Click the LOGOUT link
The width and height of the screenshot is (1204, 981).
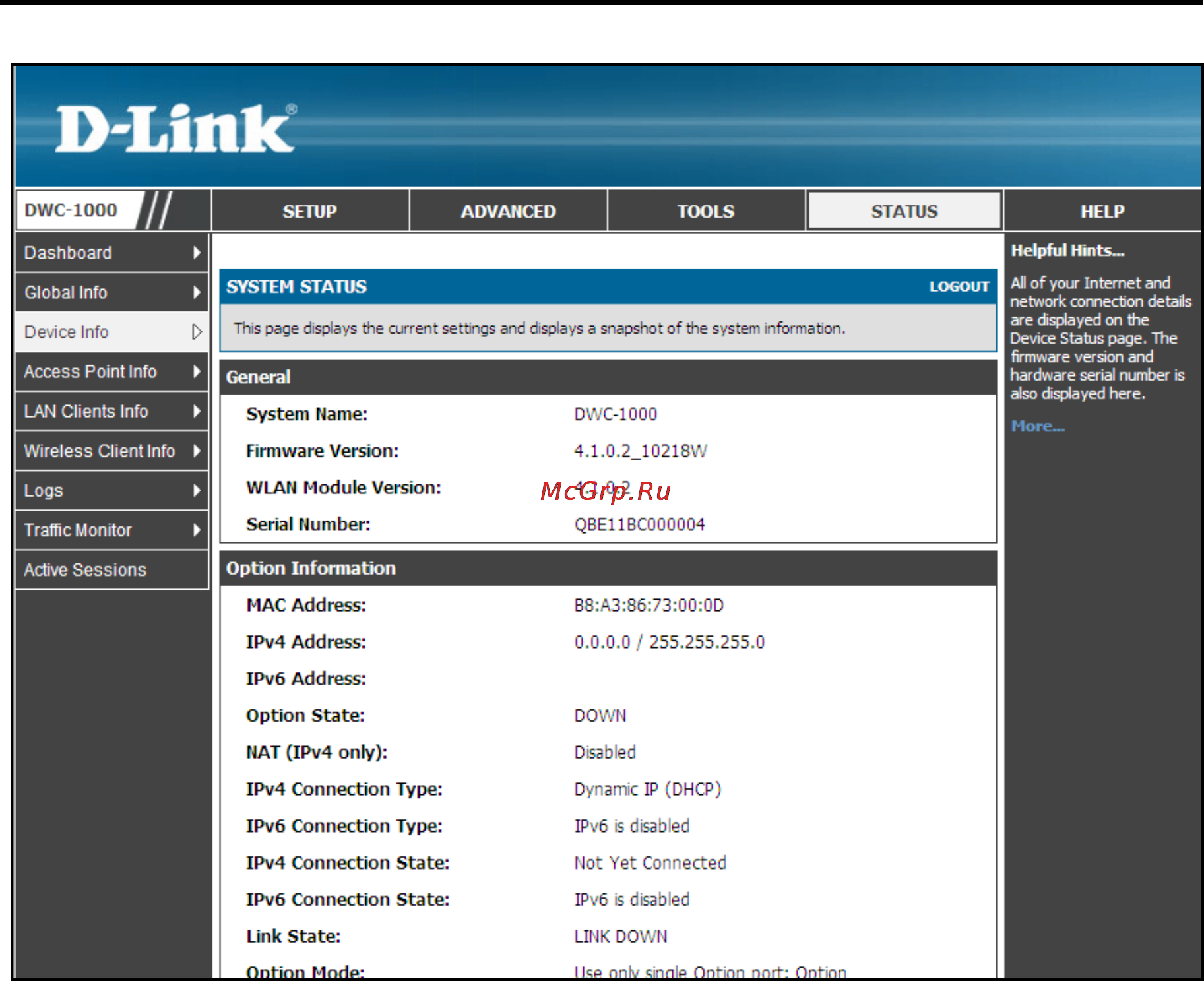click(x=959, y=286)
